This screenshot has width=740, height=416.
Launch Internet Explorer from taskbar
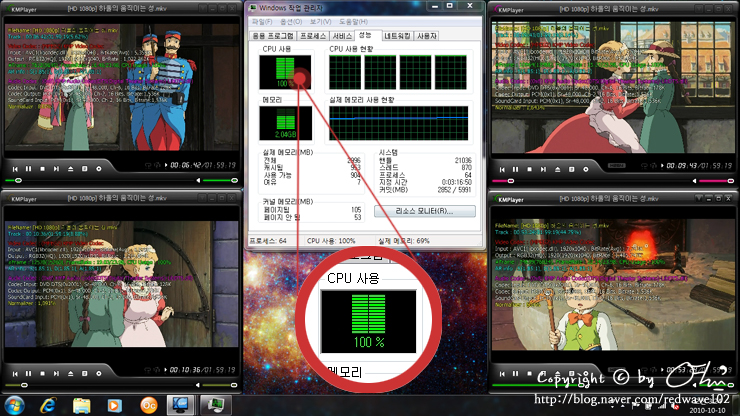[x=48, y=406]
